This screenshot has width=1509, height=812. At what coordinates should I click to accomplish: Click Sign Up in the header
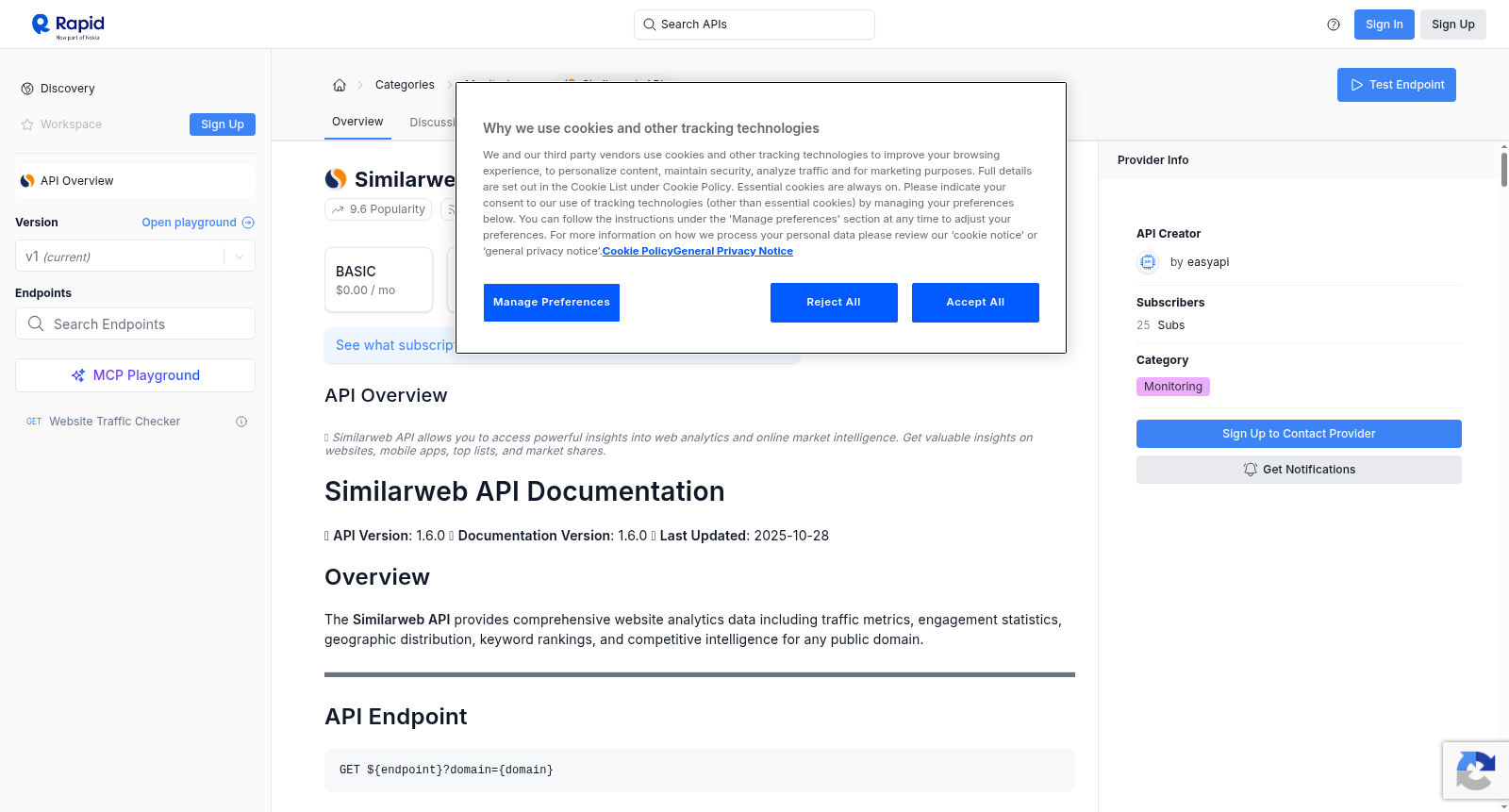[x=1452, y=25]
